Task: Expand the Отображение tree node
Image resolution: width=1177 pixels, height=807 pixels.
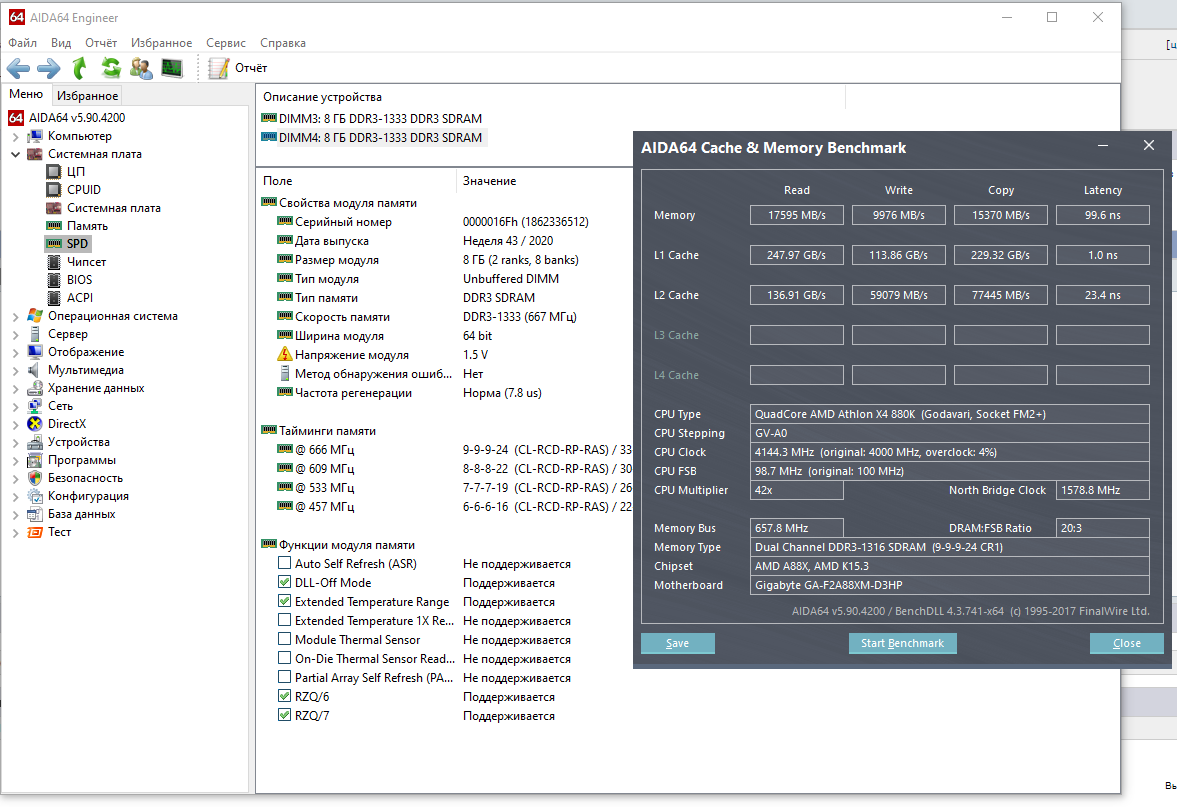Action: click(16, 353)
